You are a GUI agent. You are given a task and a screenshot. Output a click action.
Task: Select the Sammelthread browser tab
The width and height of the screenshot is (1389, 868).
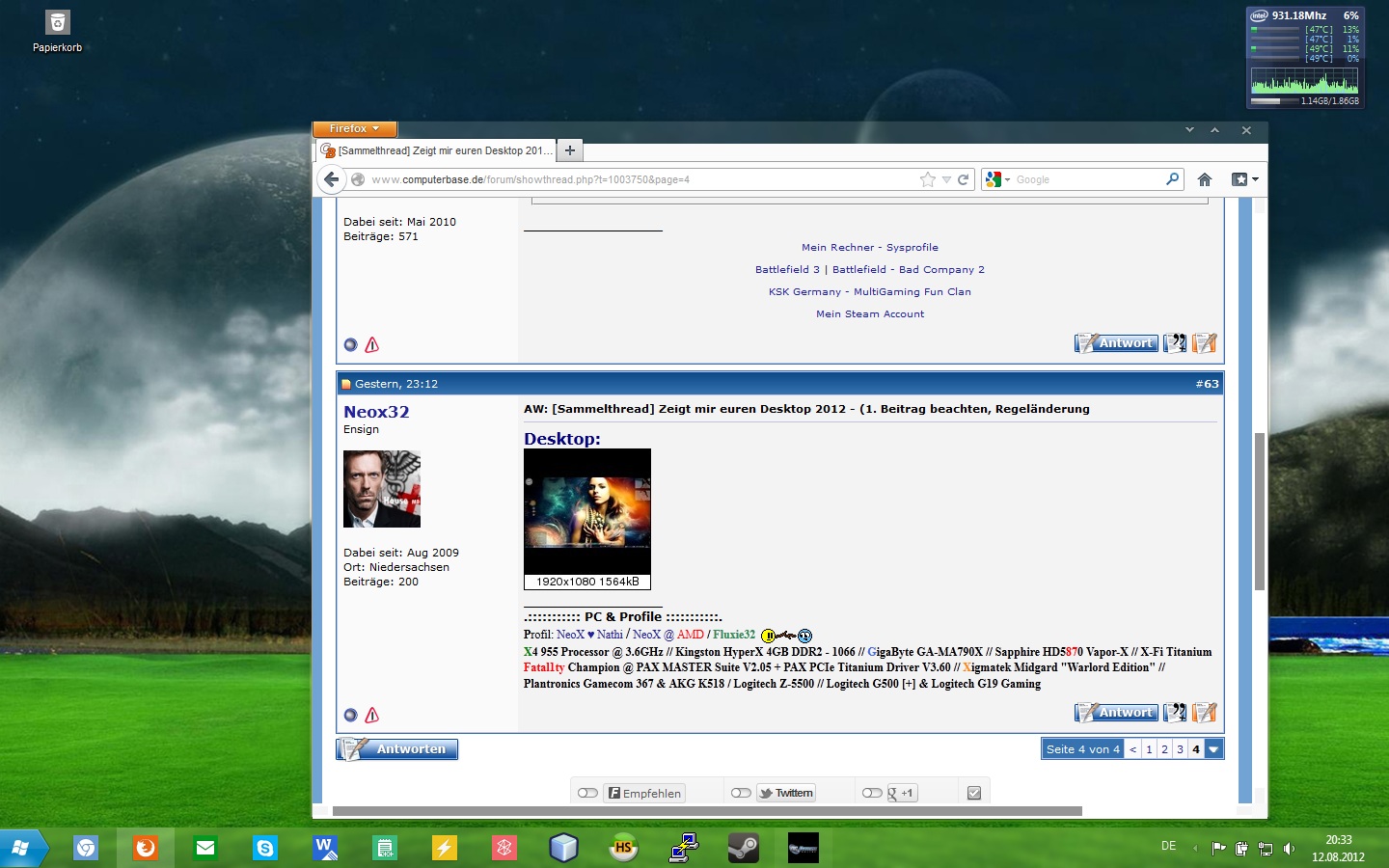tap(437, 150)
